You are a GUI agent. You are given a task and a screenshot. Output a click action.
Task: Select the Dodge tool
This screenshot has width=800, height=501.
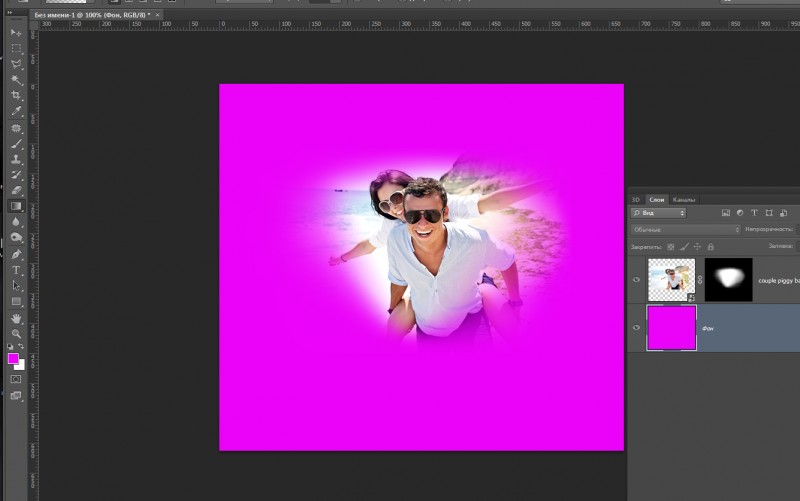tap(16, 237)
